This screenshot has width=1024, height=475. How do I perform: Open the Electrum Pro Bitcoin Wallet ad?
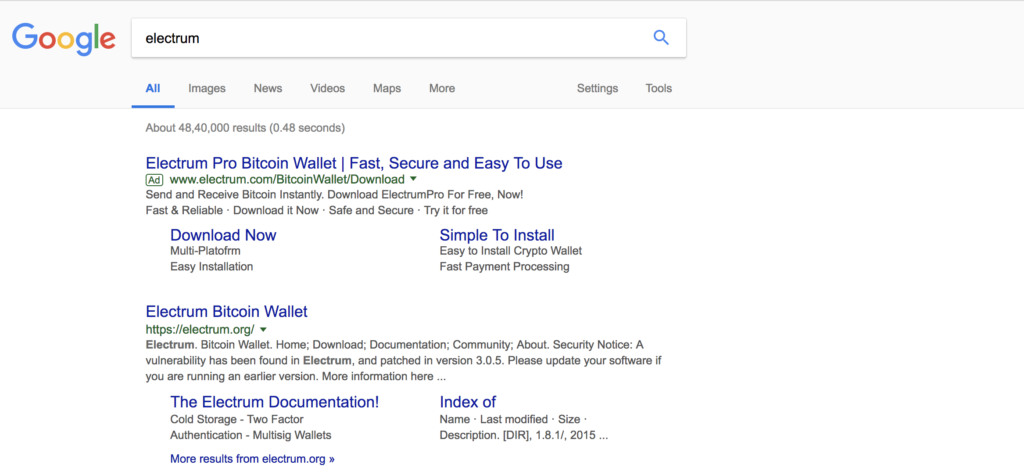(354, 163)
